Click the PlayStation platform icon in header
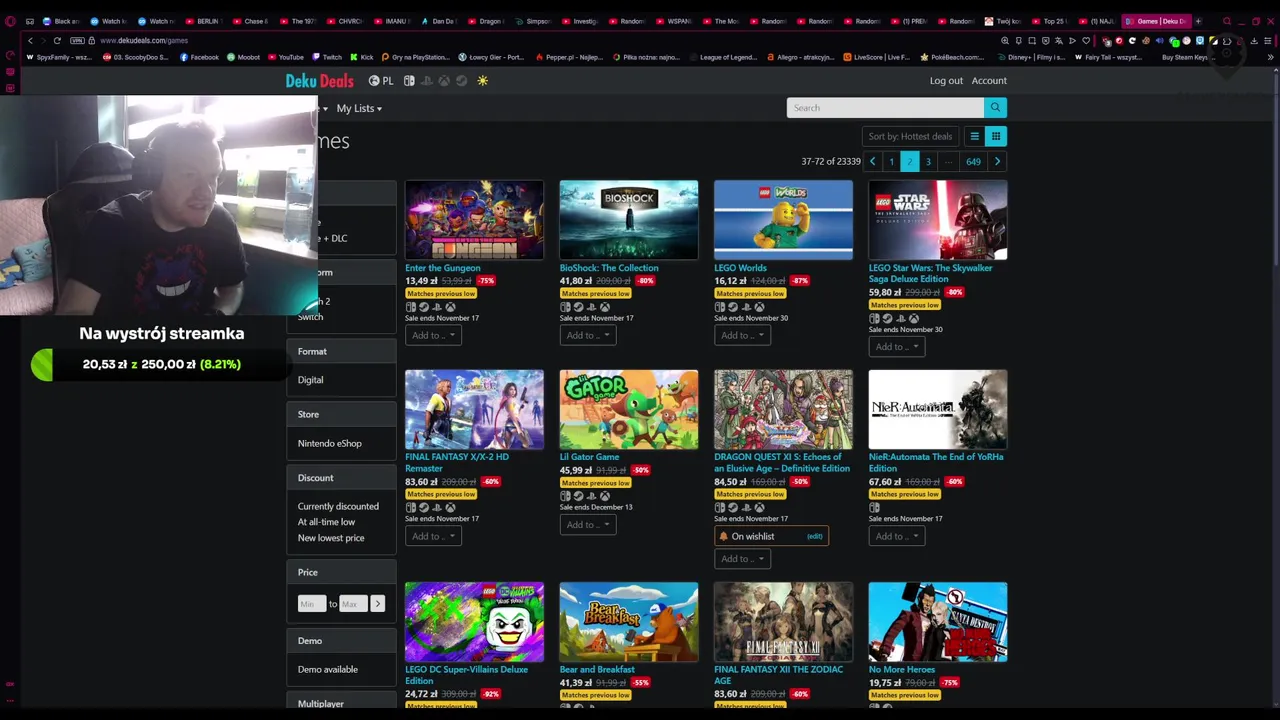 [x=428, y=81]
